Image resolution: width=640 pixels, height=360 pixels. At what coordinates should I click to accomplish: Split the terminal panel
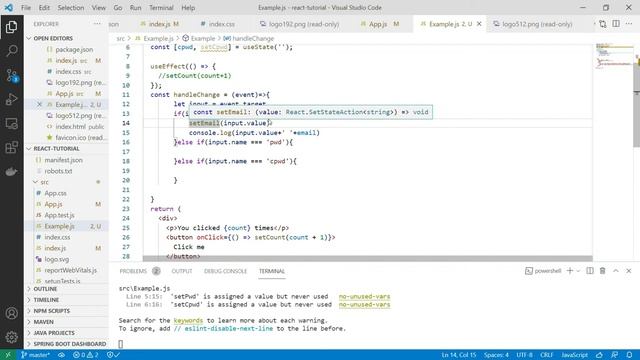tap(590, 271)
